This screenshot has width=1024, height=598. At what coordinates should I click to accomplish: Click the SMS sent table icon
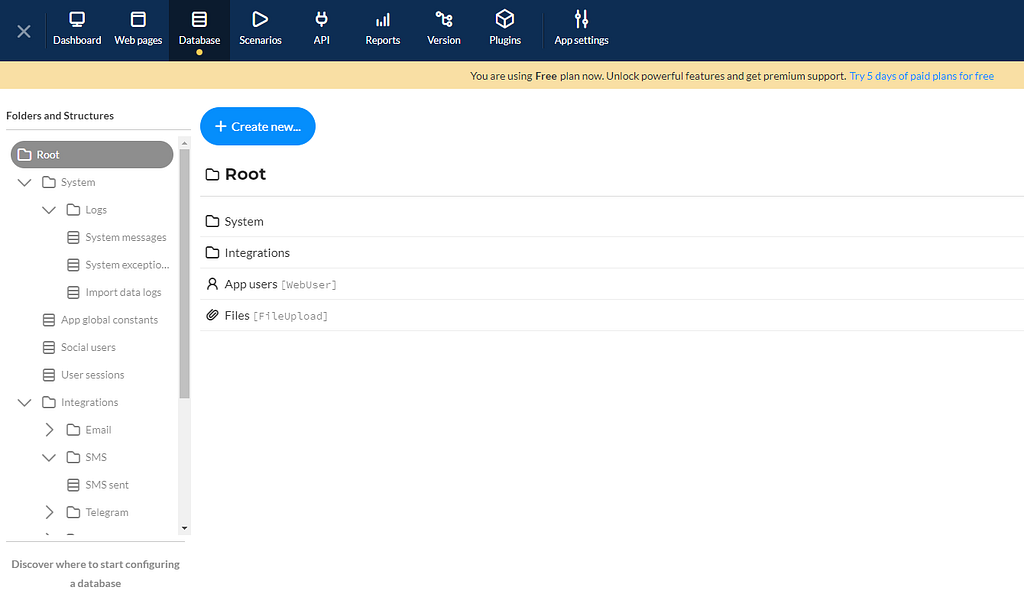coord(73,484)
